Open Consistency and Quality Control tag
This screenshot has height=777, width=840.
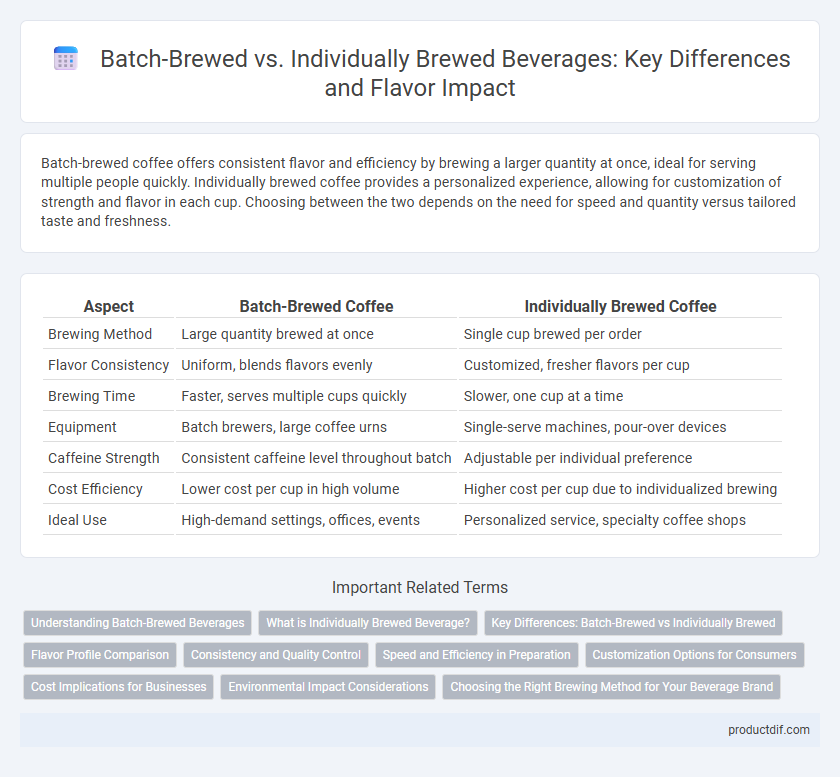click(x=276, y=655)
